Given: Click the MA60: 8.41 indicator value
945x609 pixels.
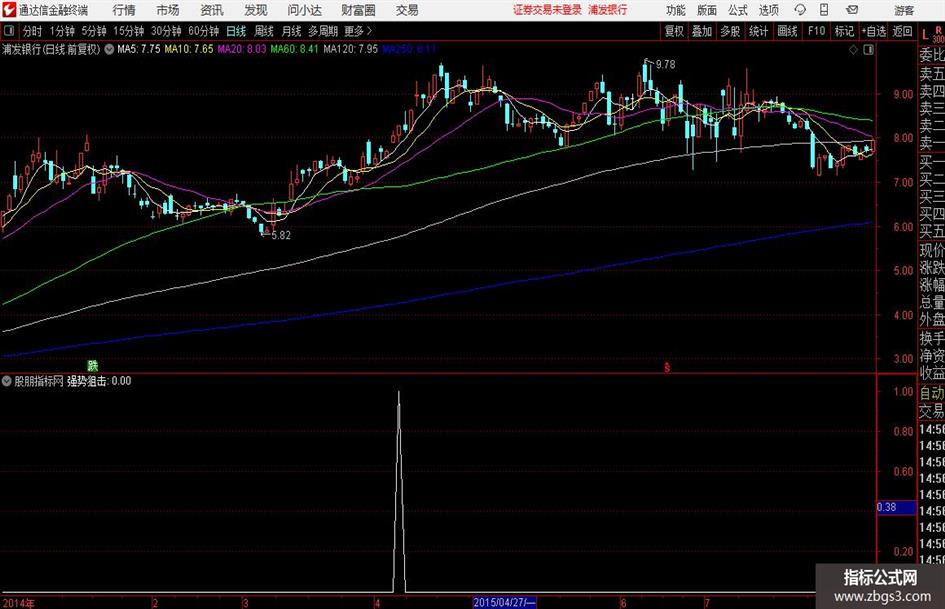Looking at the screenshot, I should click(x=295, y=49).
